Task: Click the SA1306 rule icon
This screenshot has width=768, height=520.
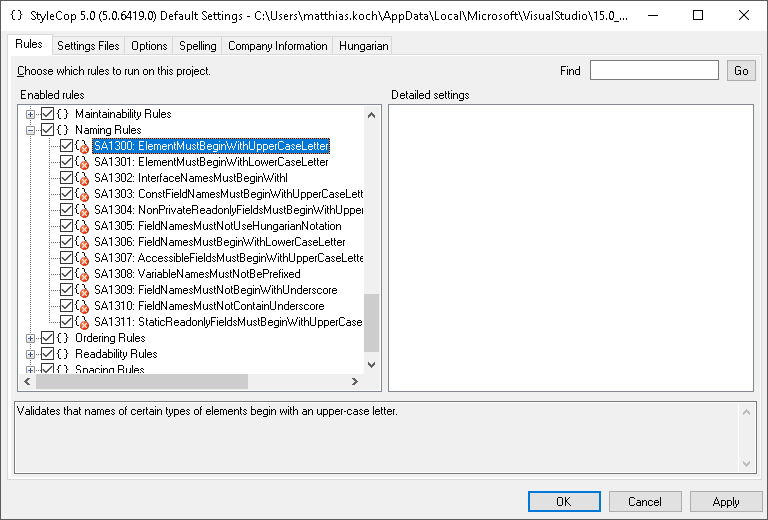Action: click(x=82, y=242)
